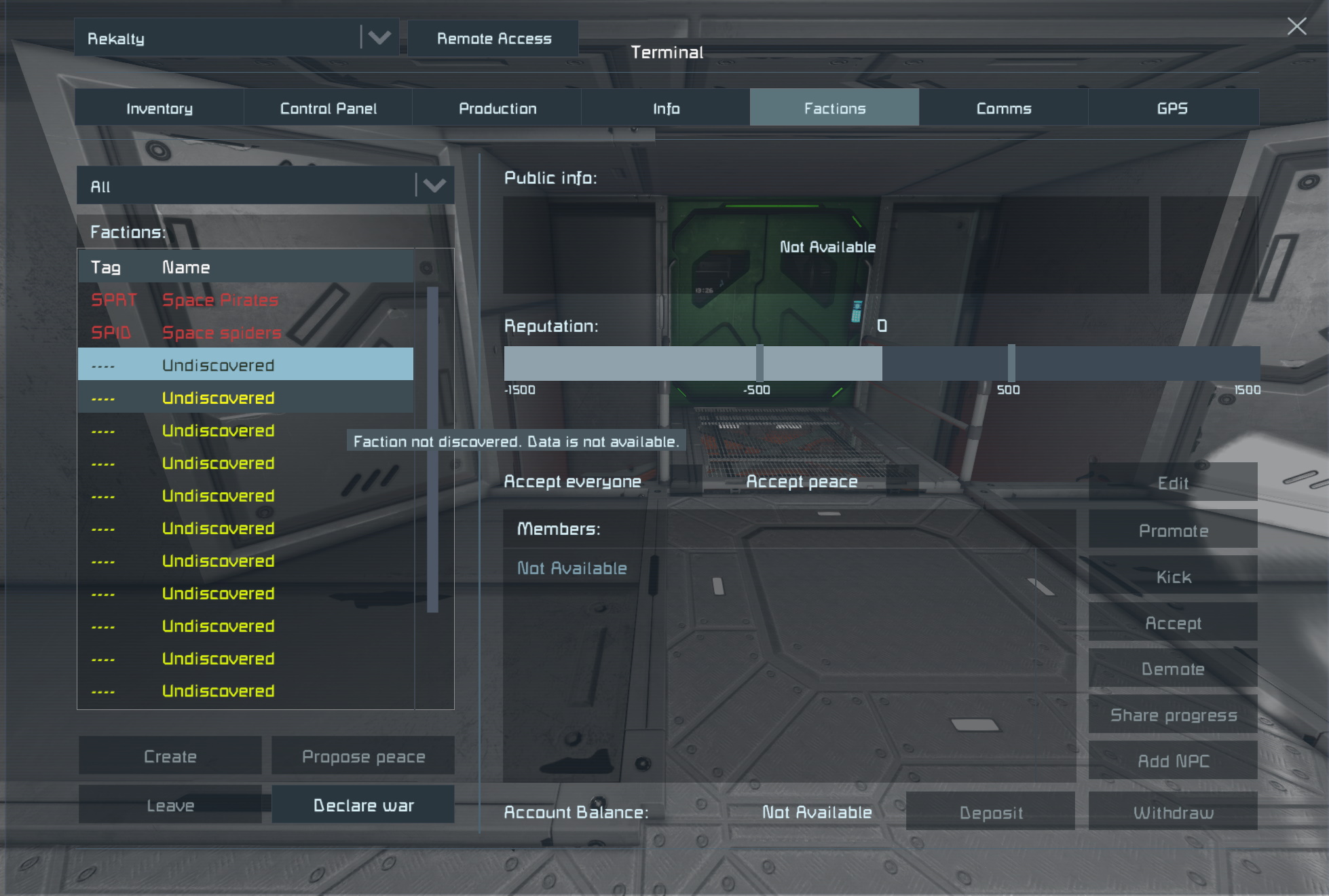Click the Create faction button
Viewport: 1329px width, 896px height.
pos(170,756)
